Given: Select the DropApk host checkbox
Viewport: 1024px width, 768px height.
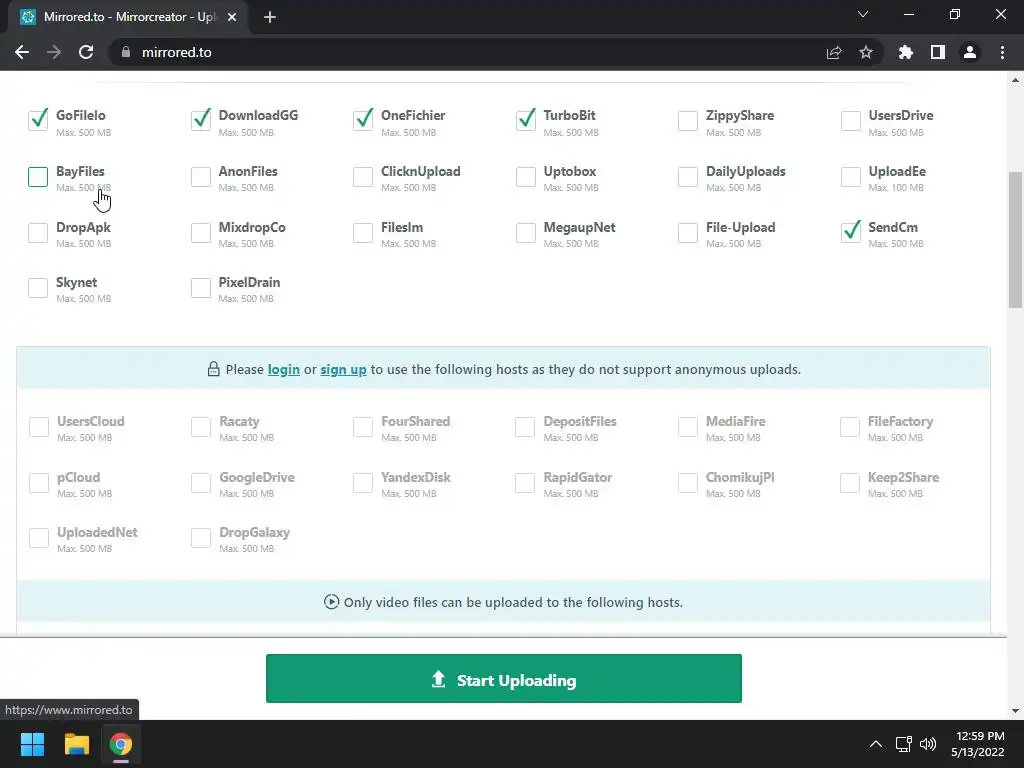Looking at the screenshot, I should tap(38, 232).
